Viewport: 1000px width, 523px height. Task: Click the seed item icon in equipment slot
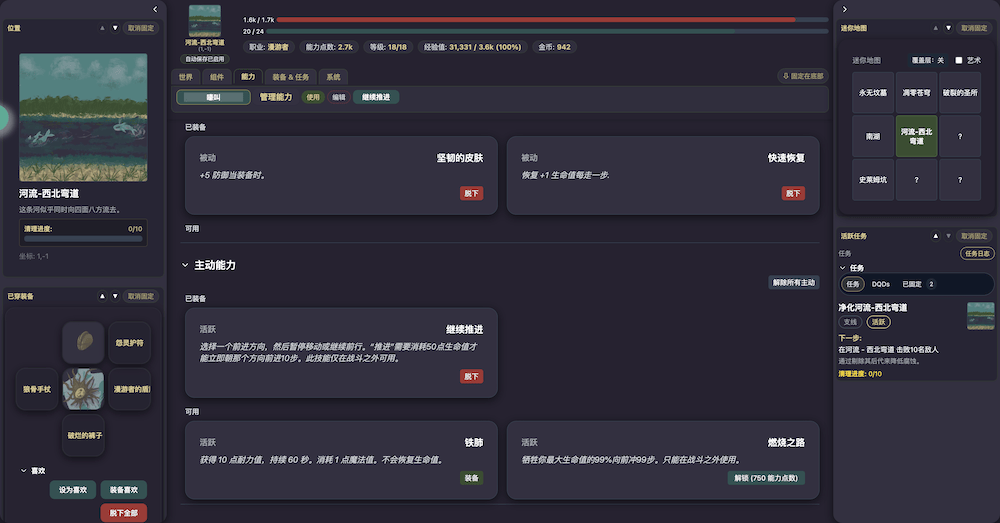(83, 342)
